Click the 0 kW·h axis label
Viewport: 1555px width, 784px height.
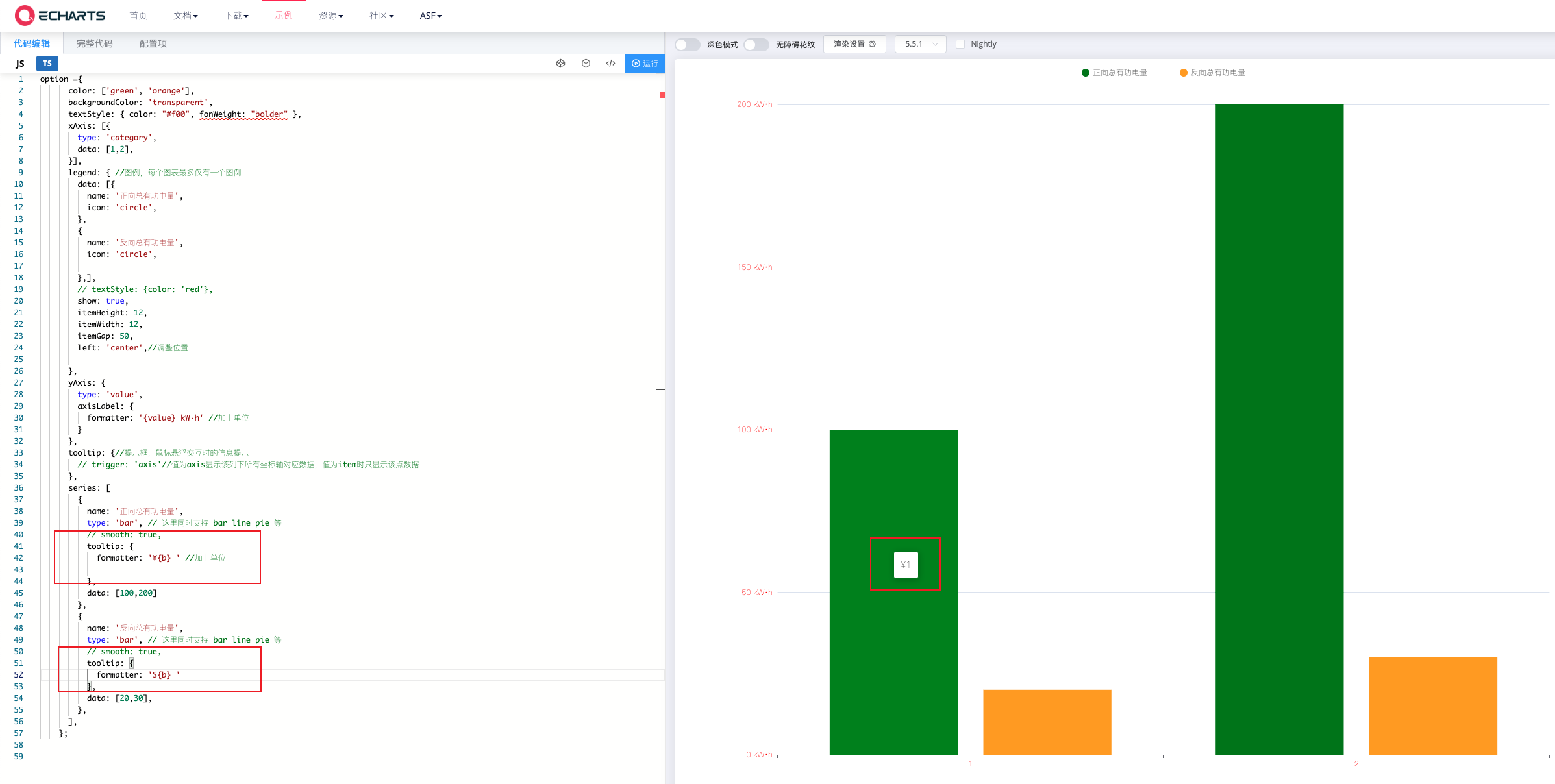click(759, 755)
